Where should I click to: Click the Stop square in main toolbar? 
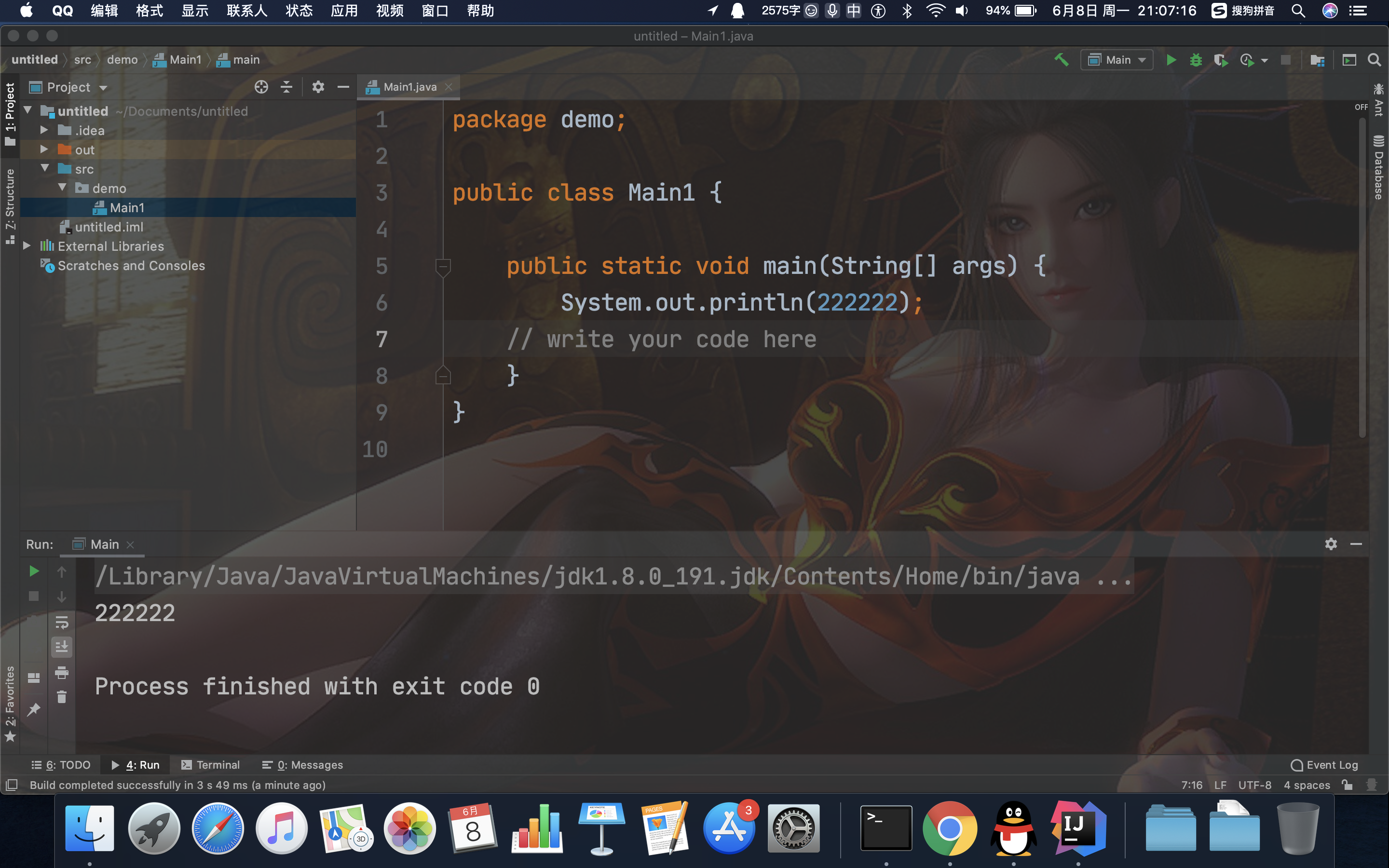coord(1286,60)
